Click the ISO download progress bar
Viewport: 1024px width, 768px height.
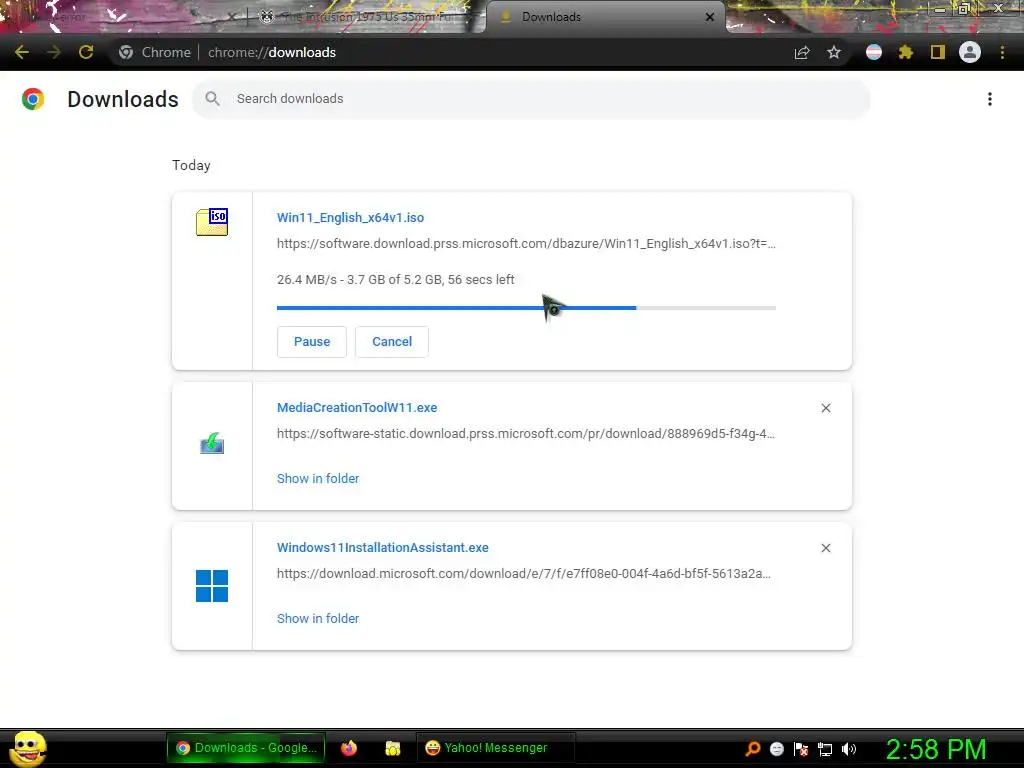[526, 308]
